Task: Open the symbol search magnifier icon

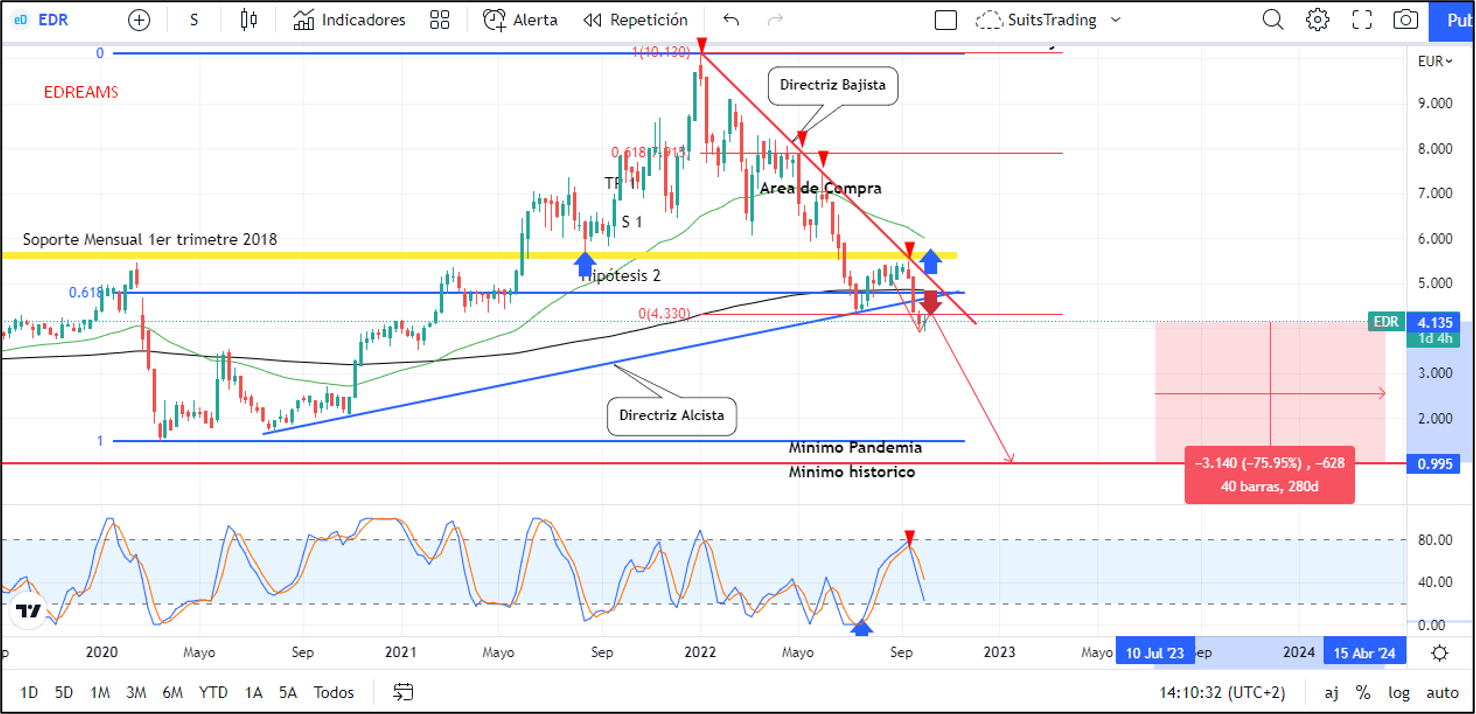Action: [x=1272, y=20]
